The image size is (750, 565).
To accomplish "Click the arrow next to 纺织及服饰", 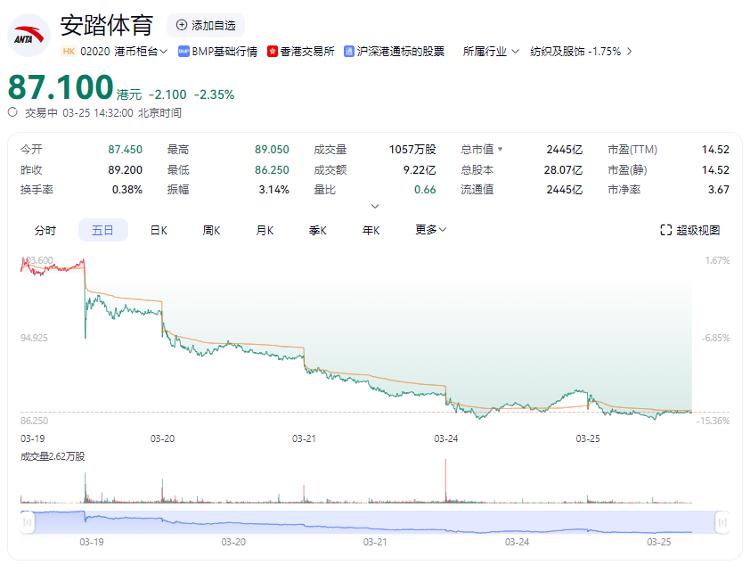I will click(x=629, y=51).
